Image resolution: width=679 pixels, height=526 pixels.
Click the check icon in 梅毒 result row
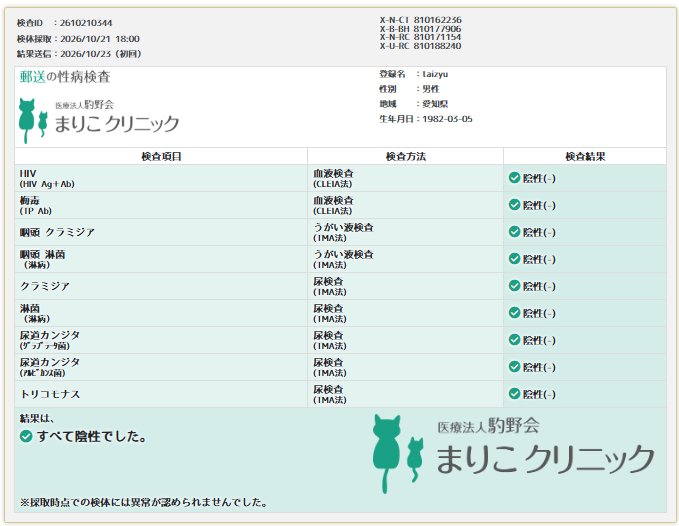pyautogui.click(x=514, y=204)
